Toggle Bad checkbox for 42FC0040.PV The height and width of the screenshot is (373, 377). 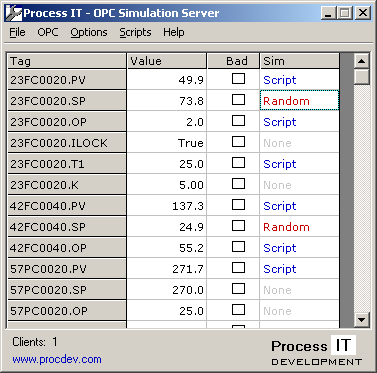[238, 205]
